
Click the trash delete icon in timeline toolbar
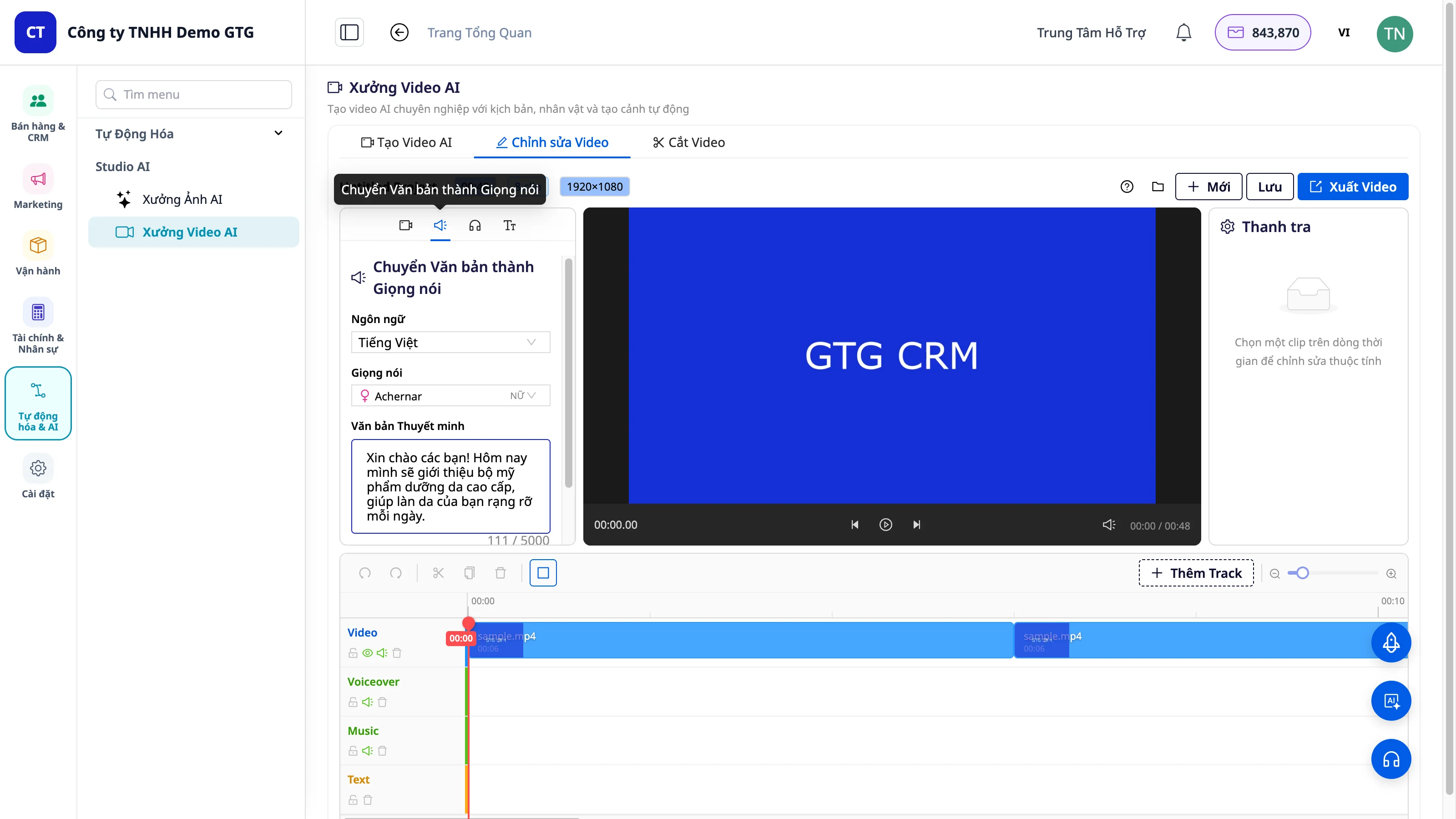tap(500, 573)
